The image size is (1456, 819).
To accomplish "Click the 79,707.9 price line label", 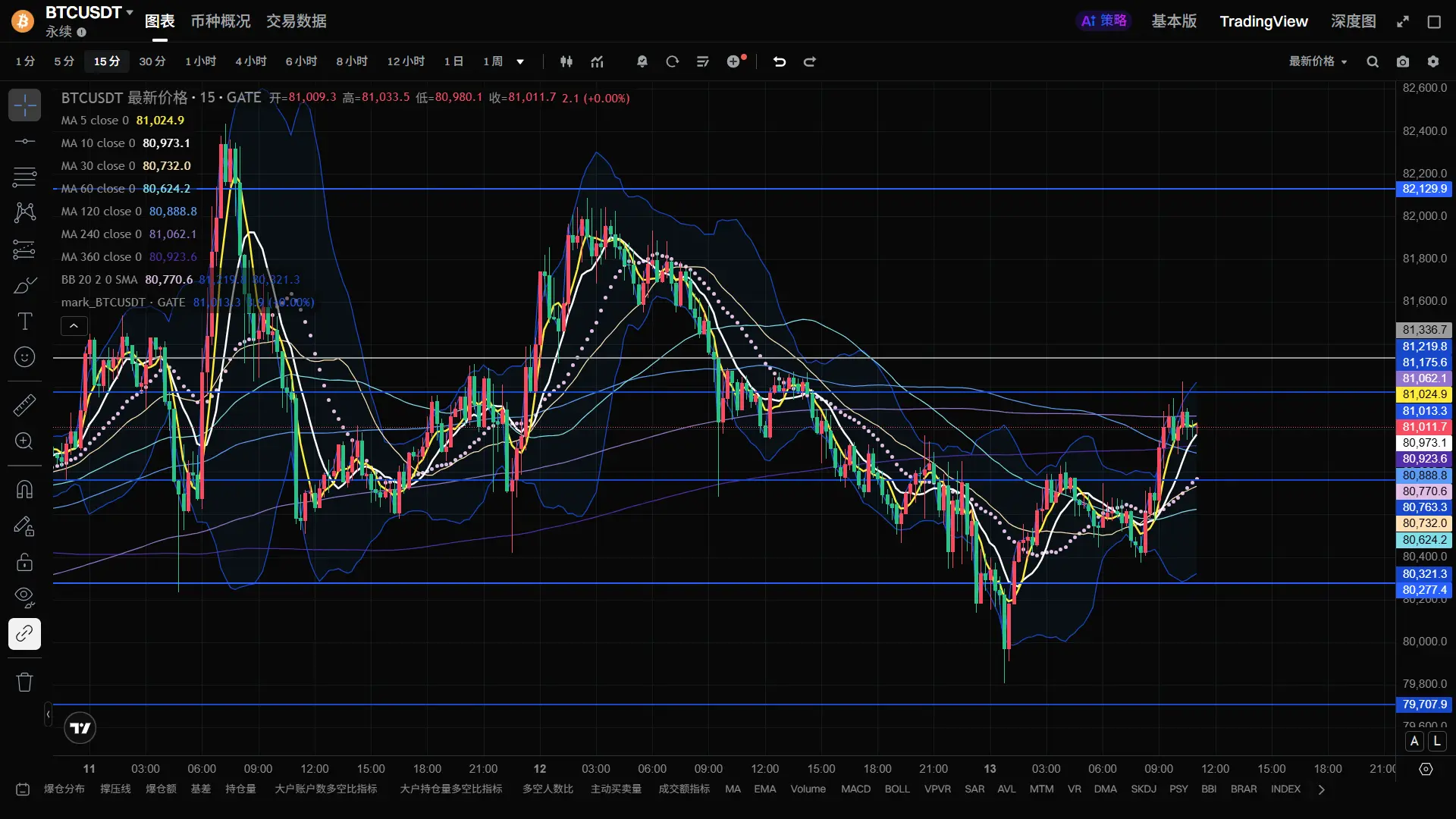I will pos(1424,704).
